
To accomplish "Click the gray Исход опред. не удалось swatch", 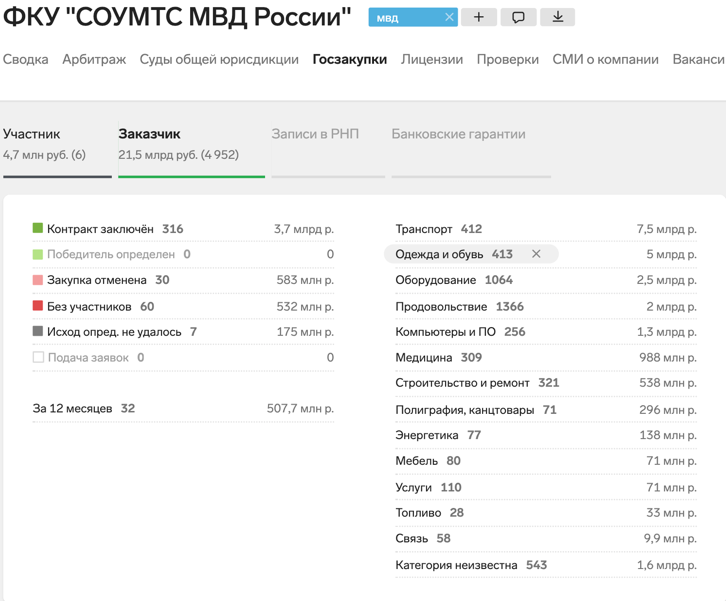I will click(x=38, y=332).
